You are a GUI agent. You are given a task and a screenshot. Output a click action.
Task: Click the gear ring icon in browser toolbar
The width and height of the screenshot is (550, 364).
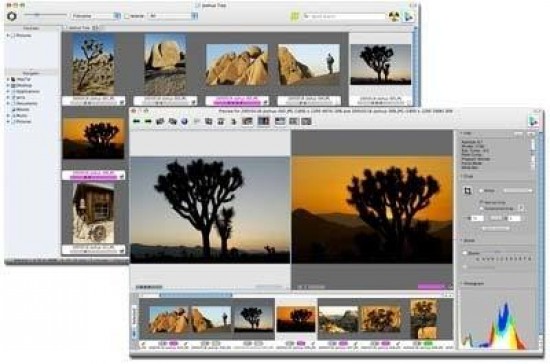click(12, 16)
